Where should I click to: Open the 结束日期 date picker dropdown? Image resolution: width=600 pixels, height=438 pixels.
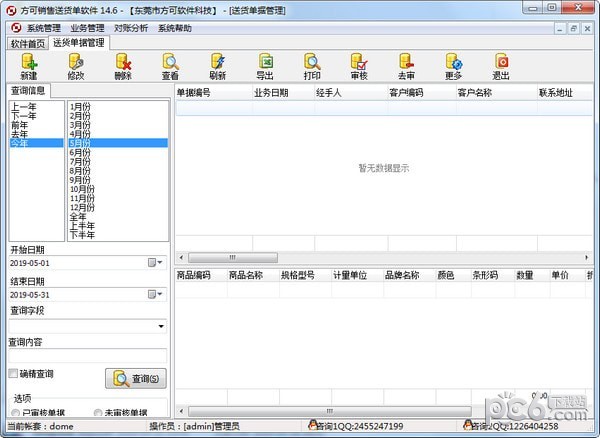tap(155, 295)
